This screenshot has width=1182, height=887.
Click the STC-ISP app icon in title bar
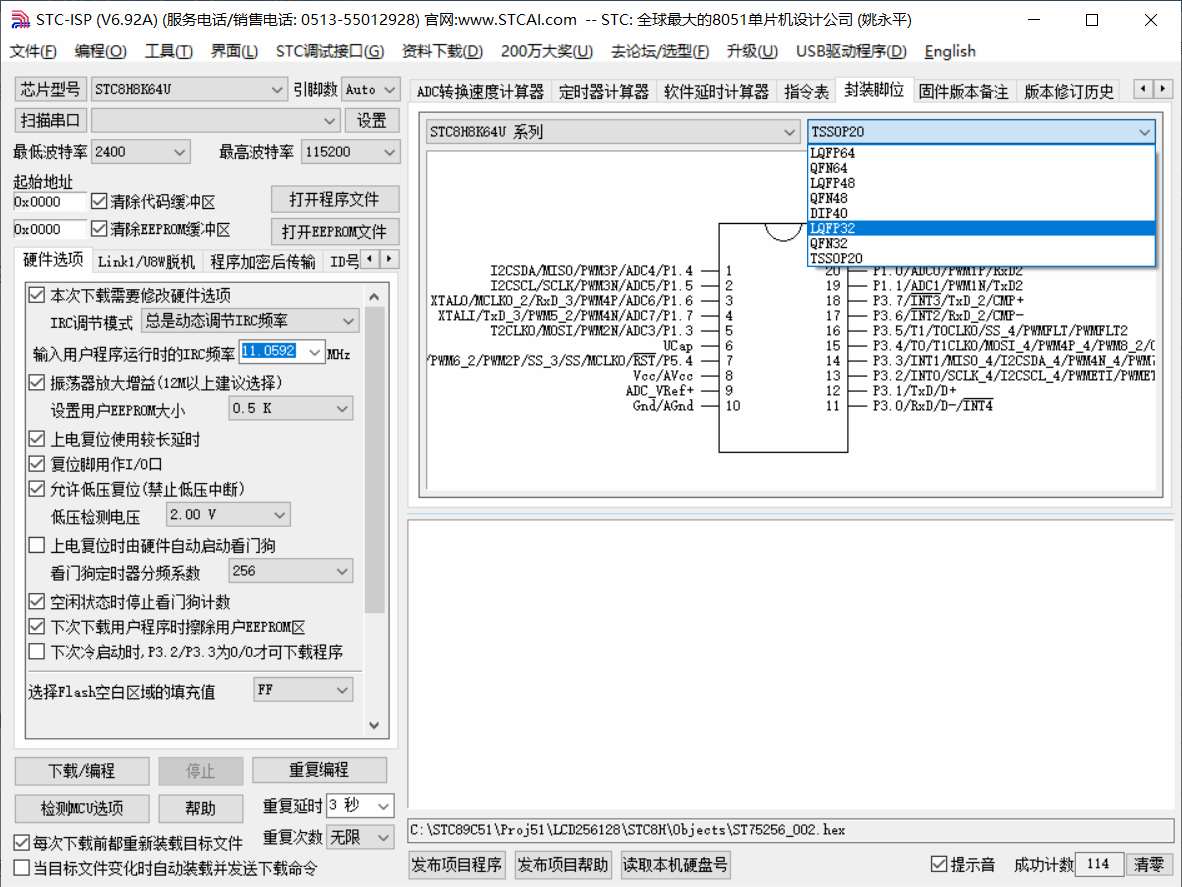tap(20, 20)
